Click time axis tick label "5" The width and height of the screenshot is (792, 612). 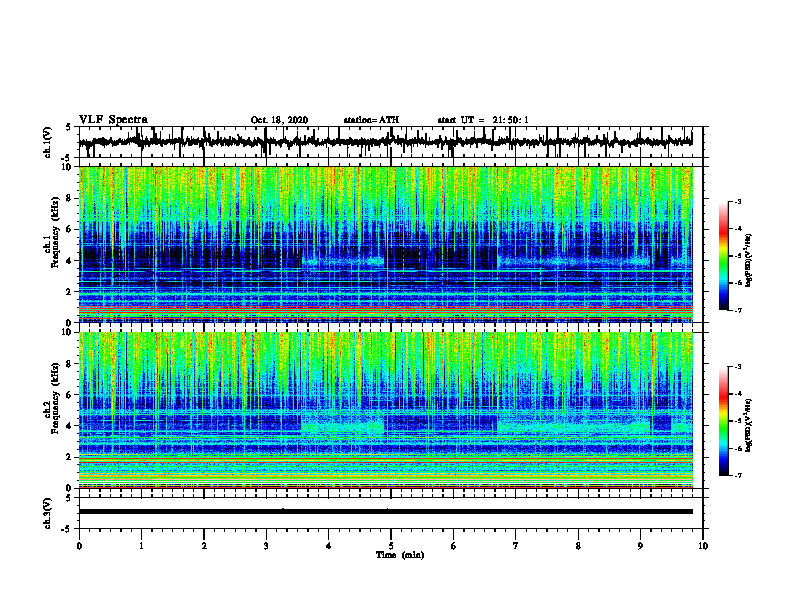391,546
